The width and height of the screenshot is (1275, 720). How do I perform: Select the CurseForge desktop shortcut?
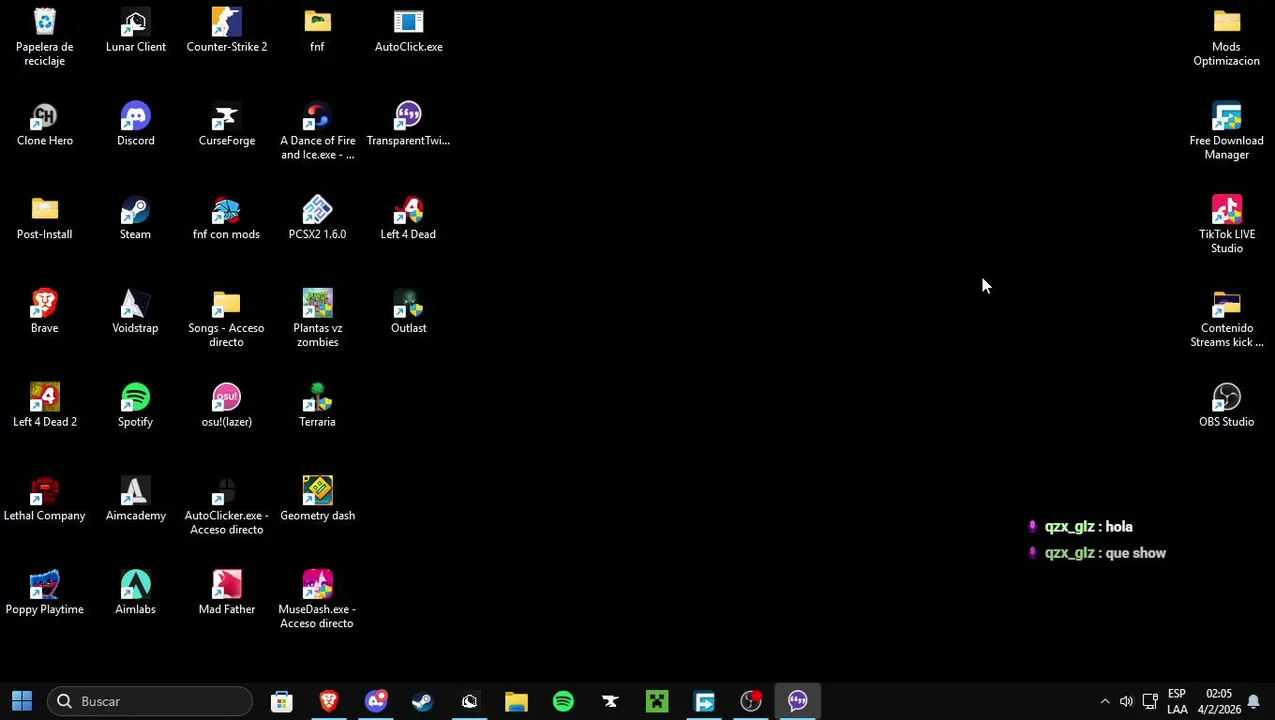pyautogui.click(x=226, y=124)
